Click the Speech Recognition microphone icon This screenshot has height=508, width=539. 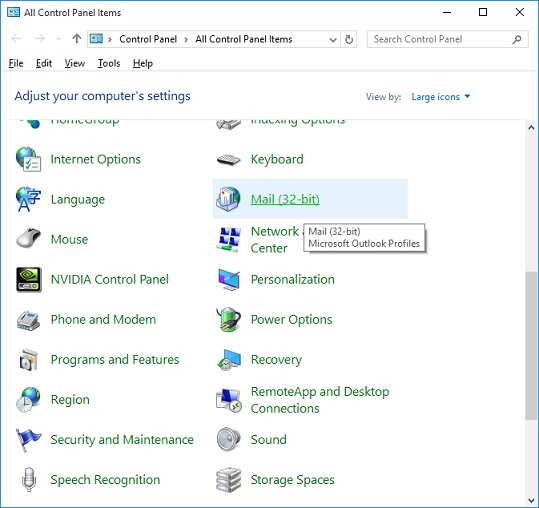pos(29,479)
